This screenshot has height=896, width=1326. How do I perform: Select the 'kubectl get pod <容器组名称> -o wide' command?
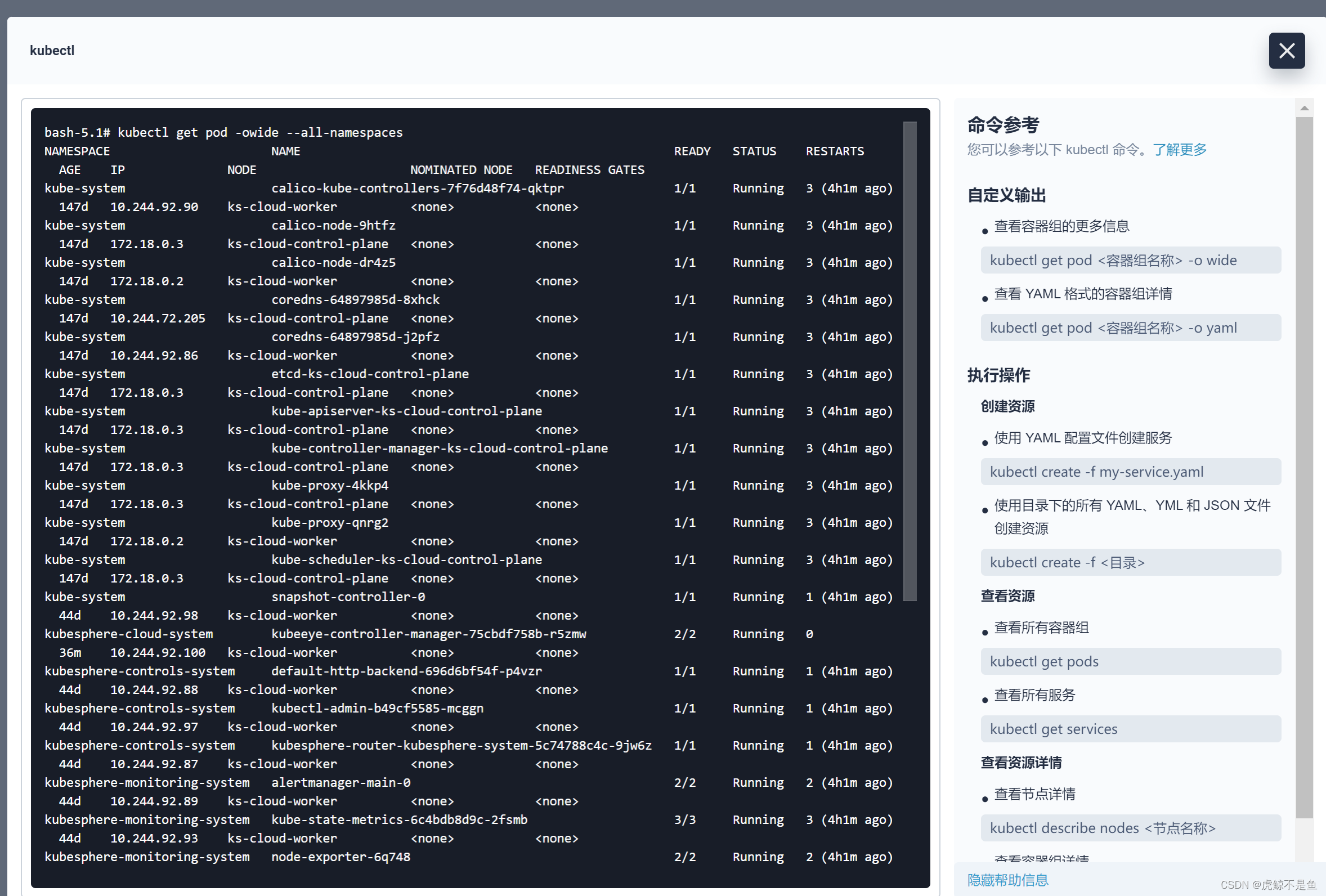[1130, 260]
